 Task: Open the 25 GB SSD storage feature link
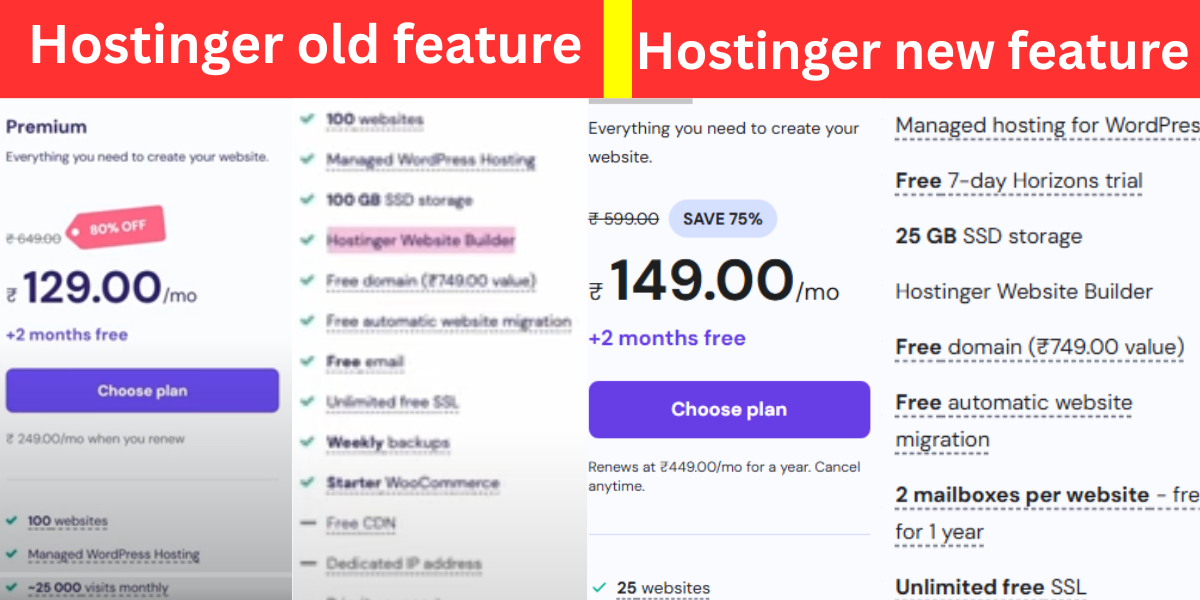[x=988, y=236]
